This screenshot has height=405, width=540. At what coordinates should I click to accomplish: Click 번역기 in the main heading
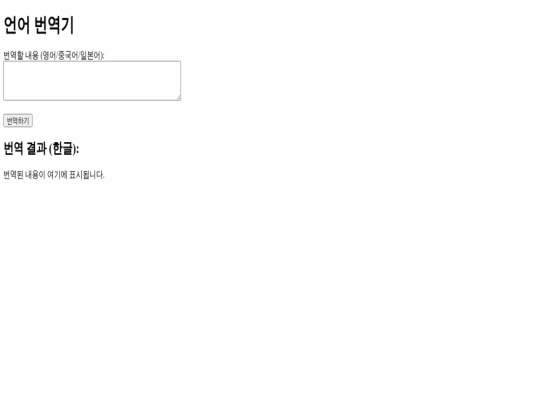[x=54, y=25]
